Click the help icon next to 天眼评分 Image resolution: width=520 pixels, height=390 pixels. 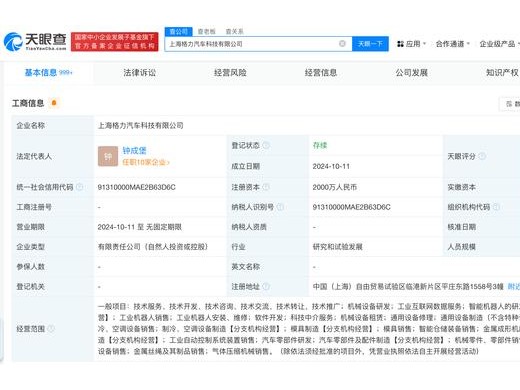pos(482,156)
